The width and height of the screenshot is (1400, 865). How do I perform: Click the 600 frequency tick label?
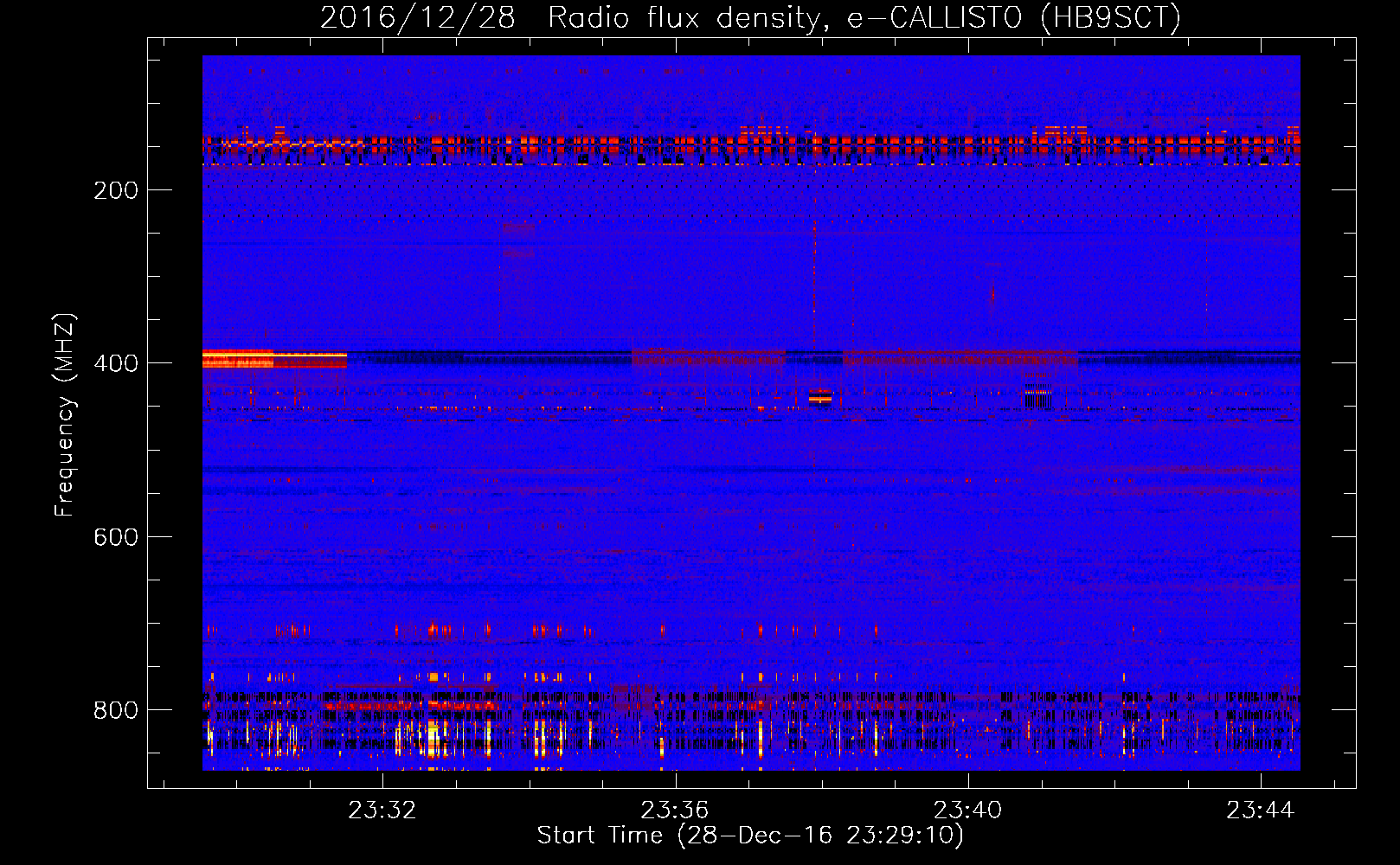[116, 537]
